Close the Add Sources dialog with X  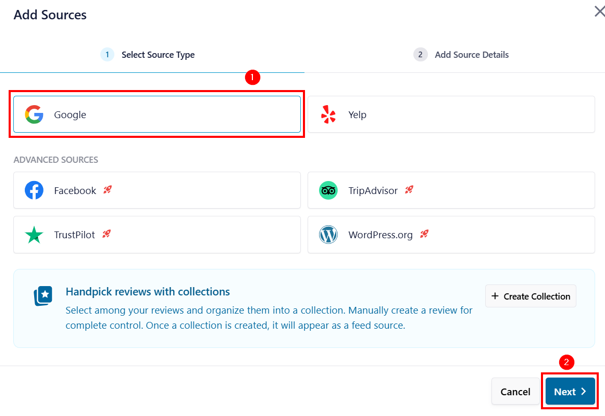pos(599,12)
